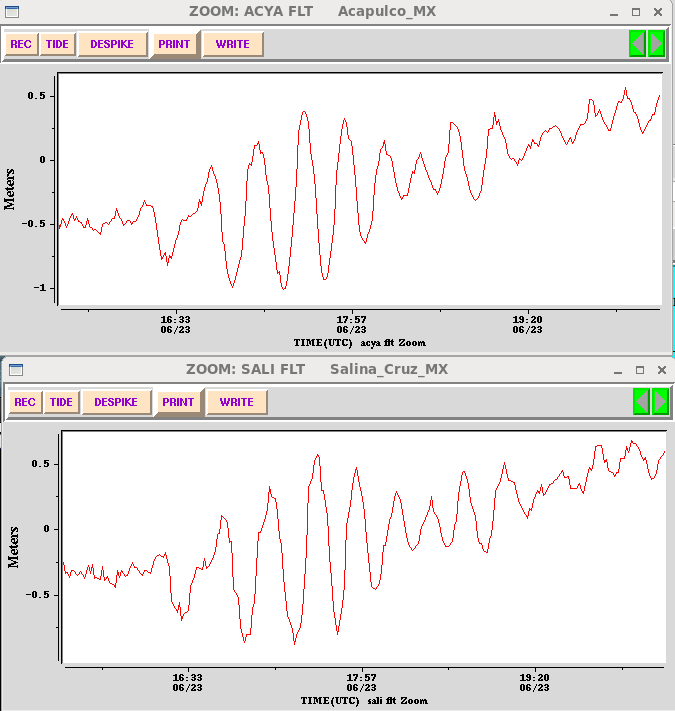The height and width of the screenshot is (711, 675).
Task: Close the Salina_Cruz_MX zoom window
Action: pos(660,369)
